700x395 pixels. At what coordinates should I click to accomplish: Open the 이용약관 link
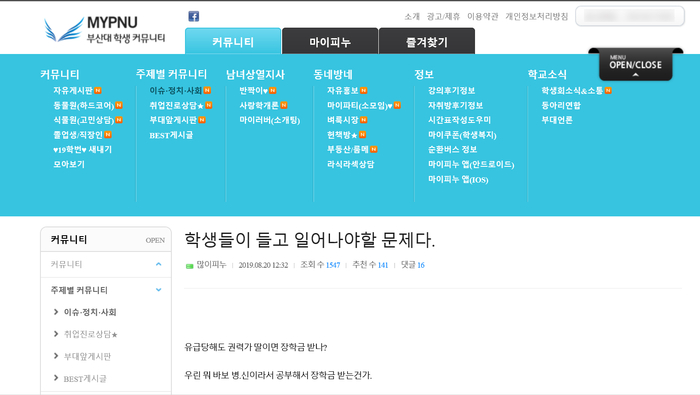click(x=483, y=17)
